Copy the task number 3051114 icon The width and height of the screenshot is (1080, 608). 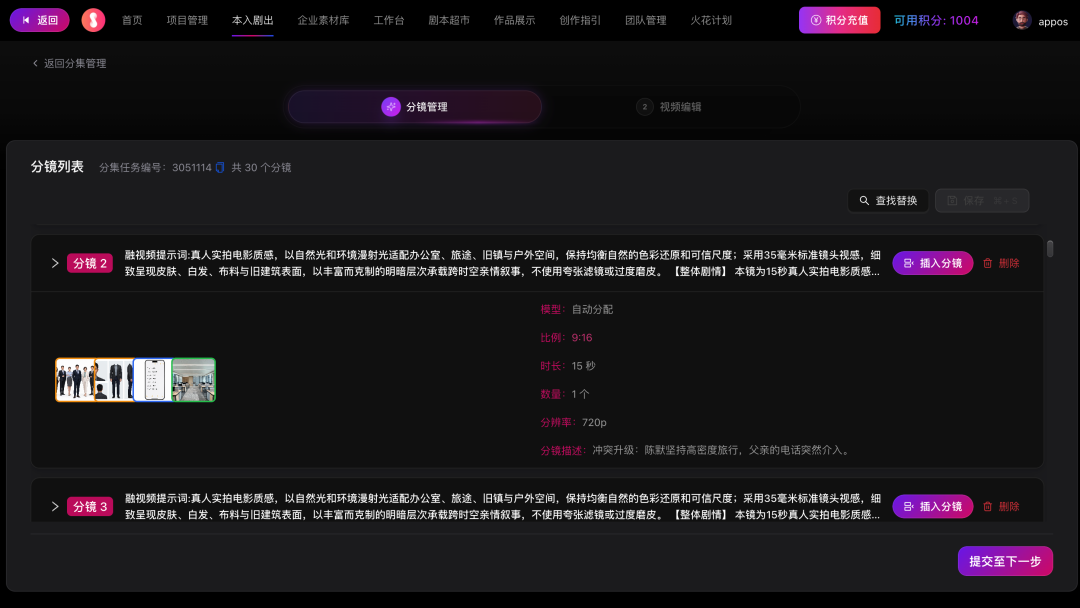click(x=220, y=167)
